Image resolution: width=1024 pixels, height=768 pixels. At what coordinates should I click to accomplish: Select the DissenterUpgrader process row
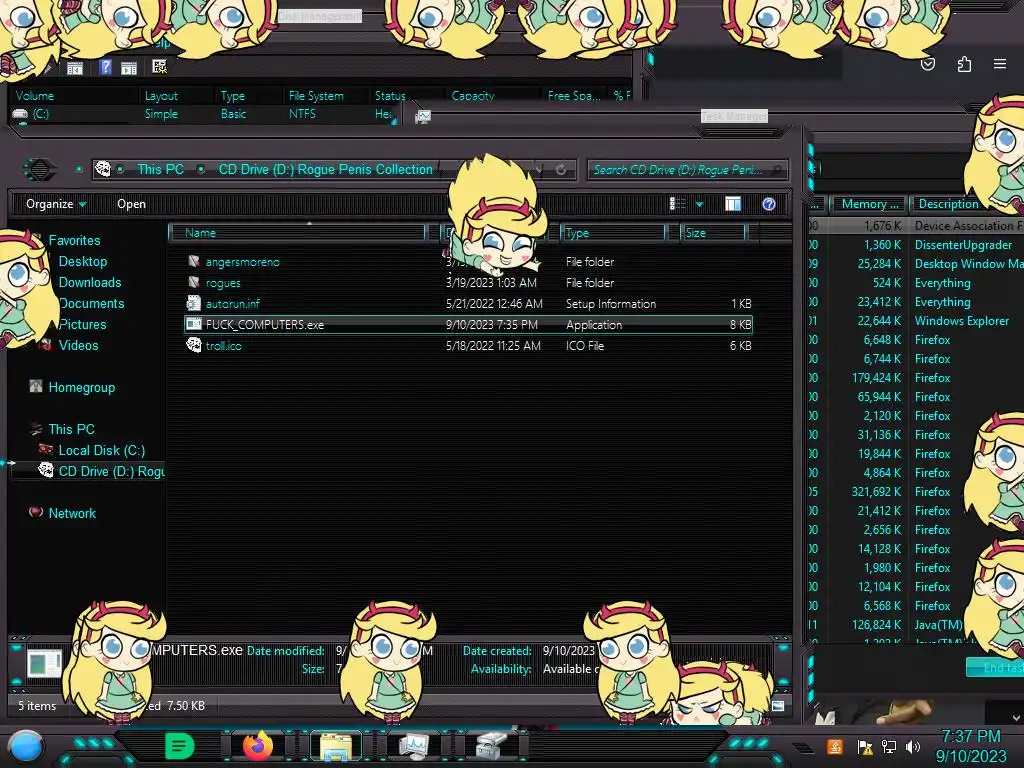pos(916,245)
